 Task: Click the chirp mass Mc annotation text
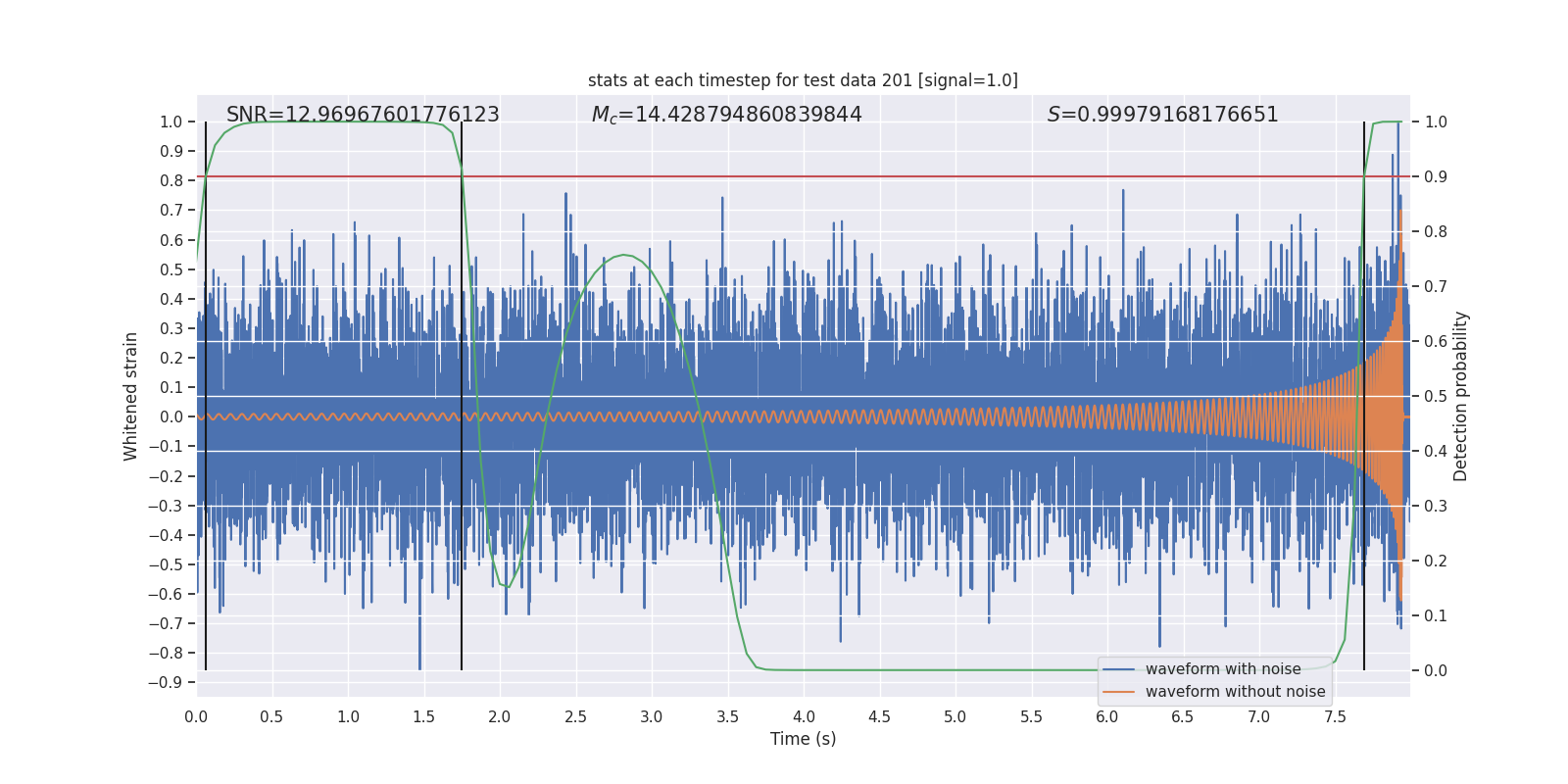coord(726,115)
